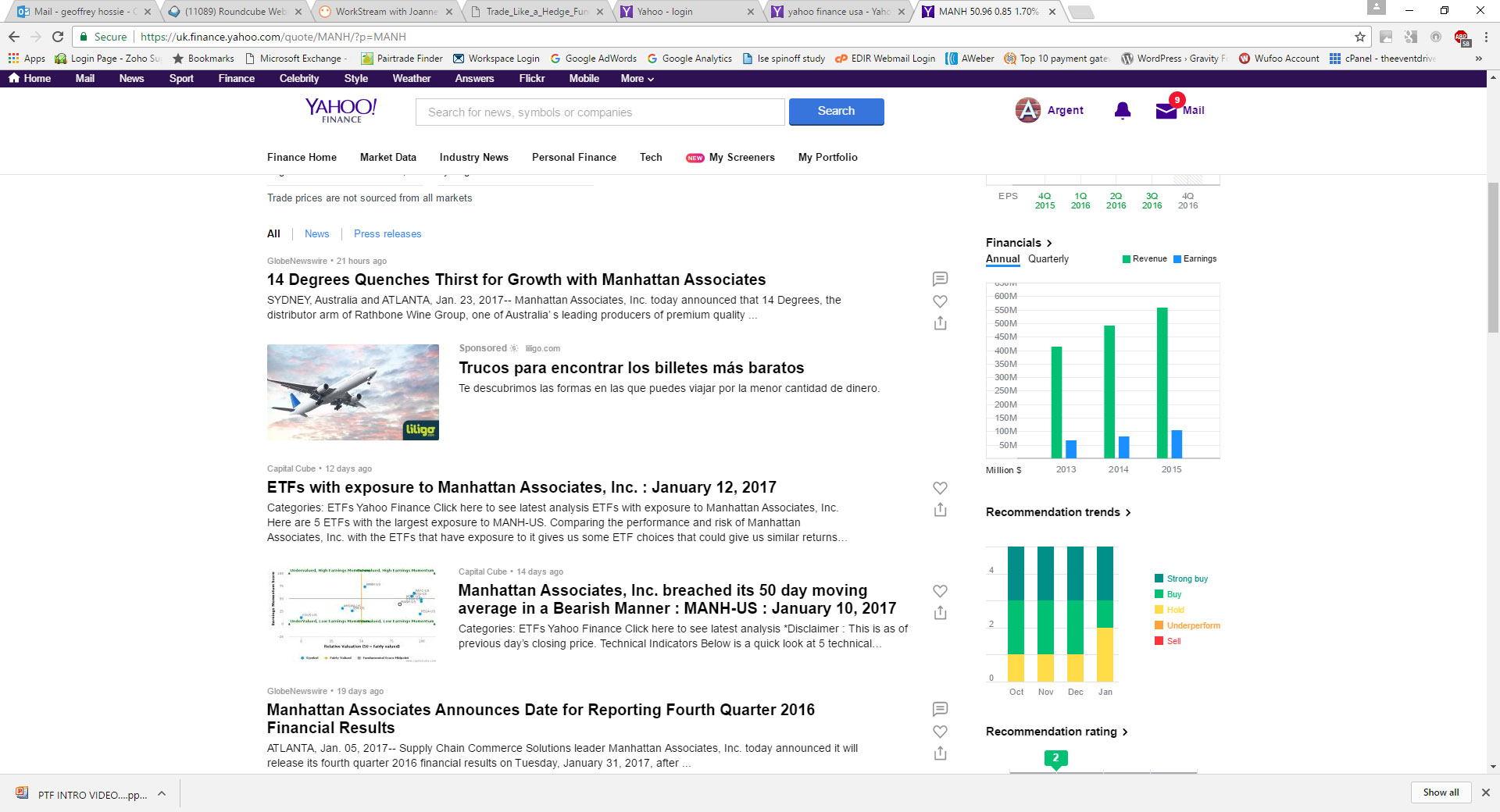Screen dimensions: 1500x812
Task: Open the Mail envelope icon
Action: [1166, 111]
